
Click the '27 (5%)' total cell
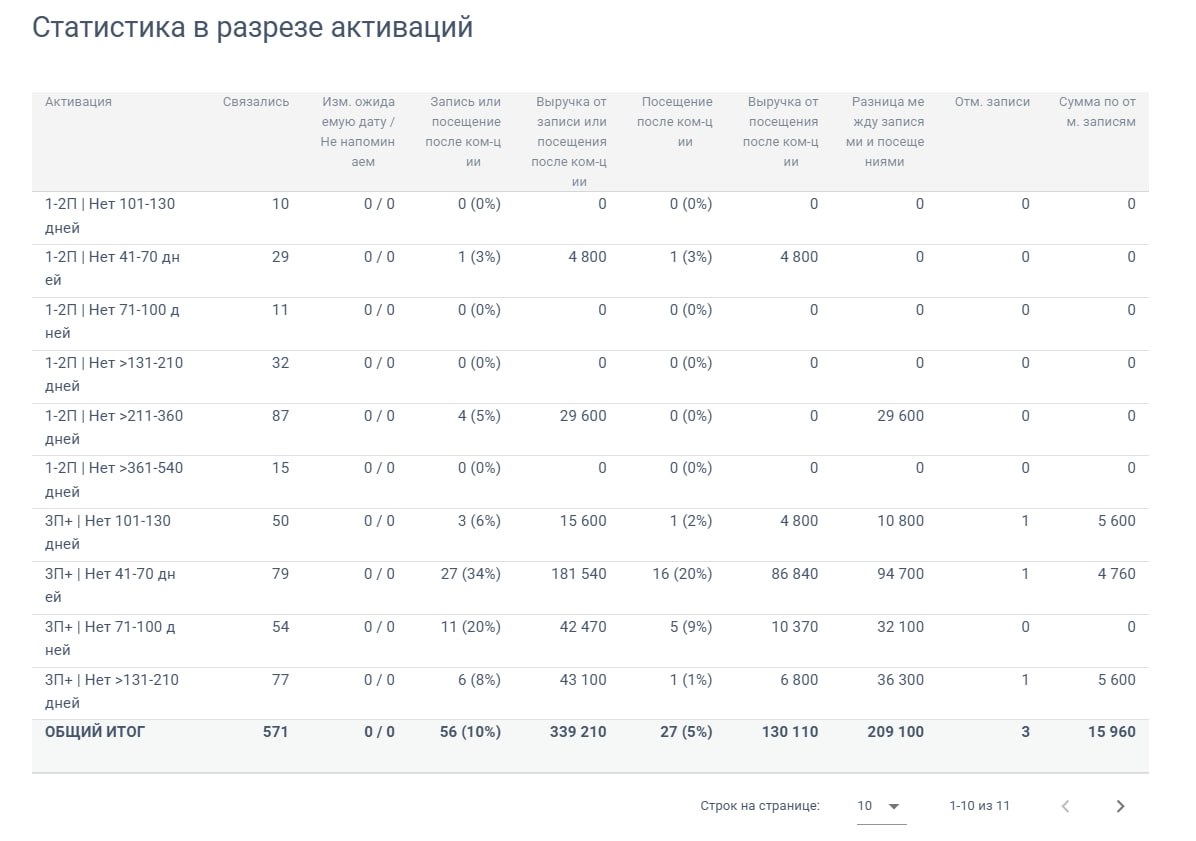[686, 732]
